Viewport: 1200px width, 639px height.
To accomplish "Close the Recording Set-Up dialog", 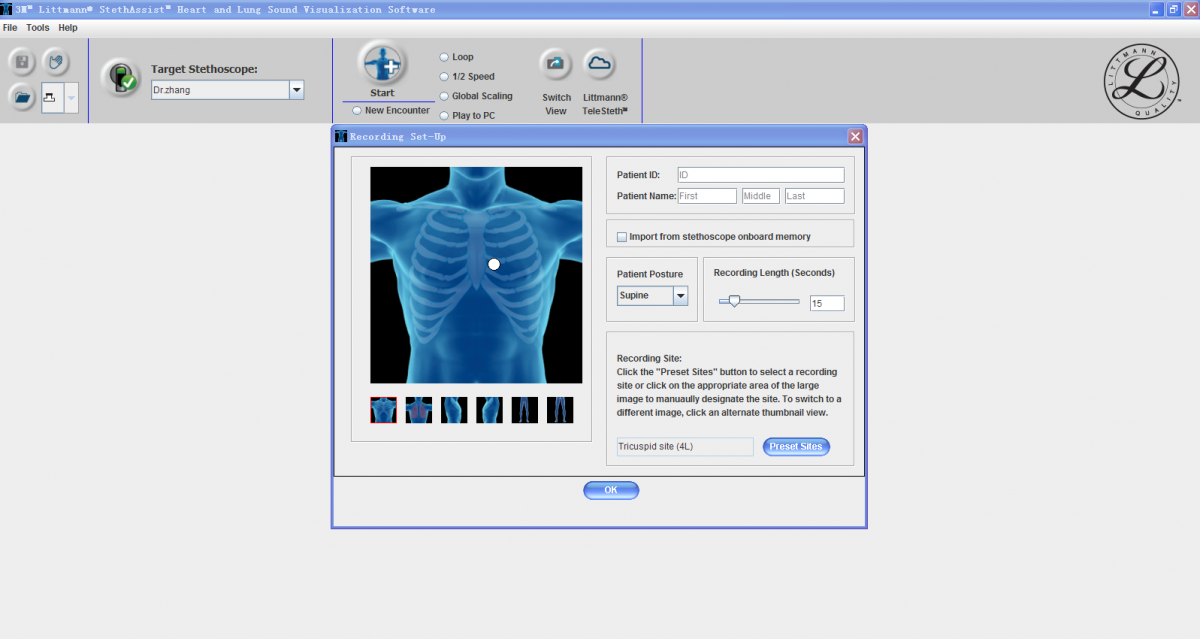I will coord(855,136).
